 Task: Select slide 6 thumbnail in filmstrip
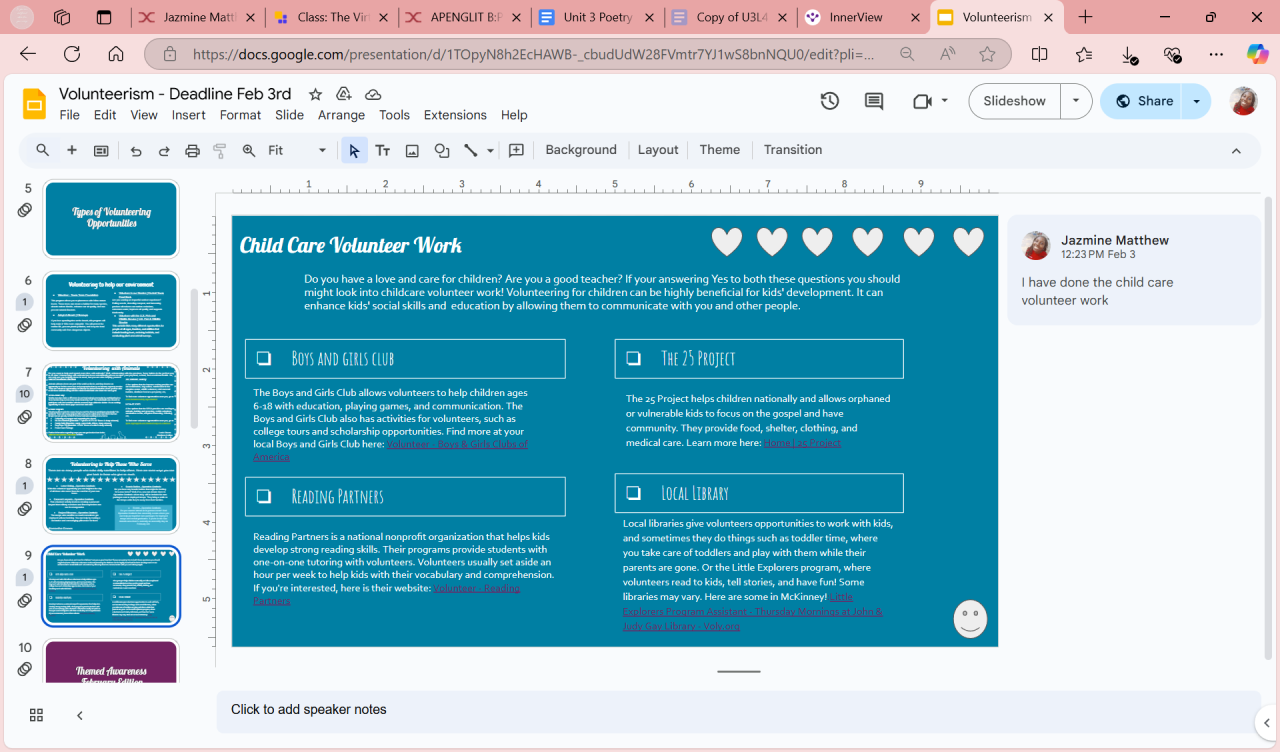[x=111, y=311]
